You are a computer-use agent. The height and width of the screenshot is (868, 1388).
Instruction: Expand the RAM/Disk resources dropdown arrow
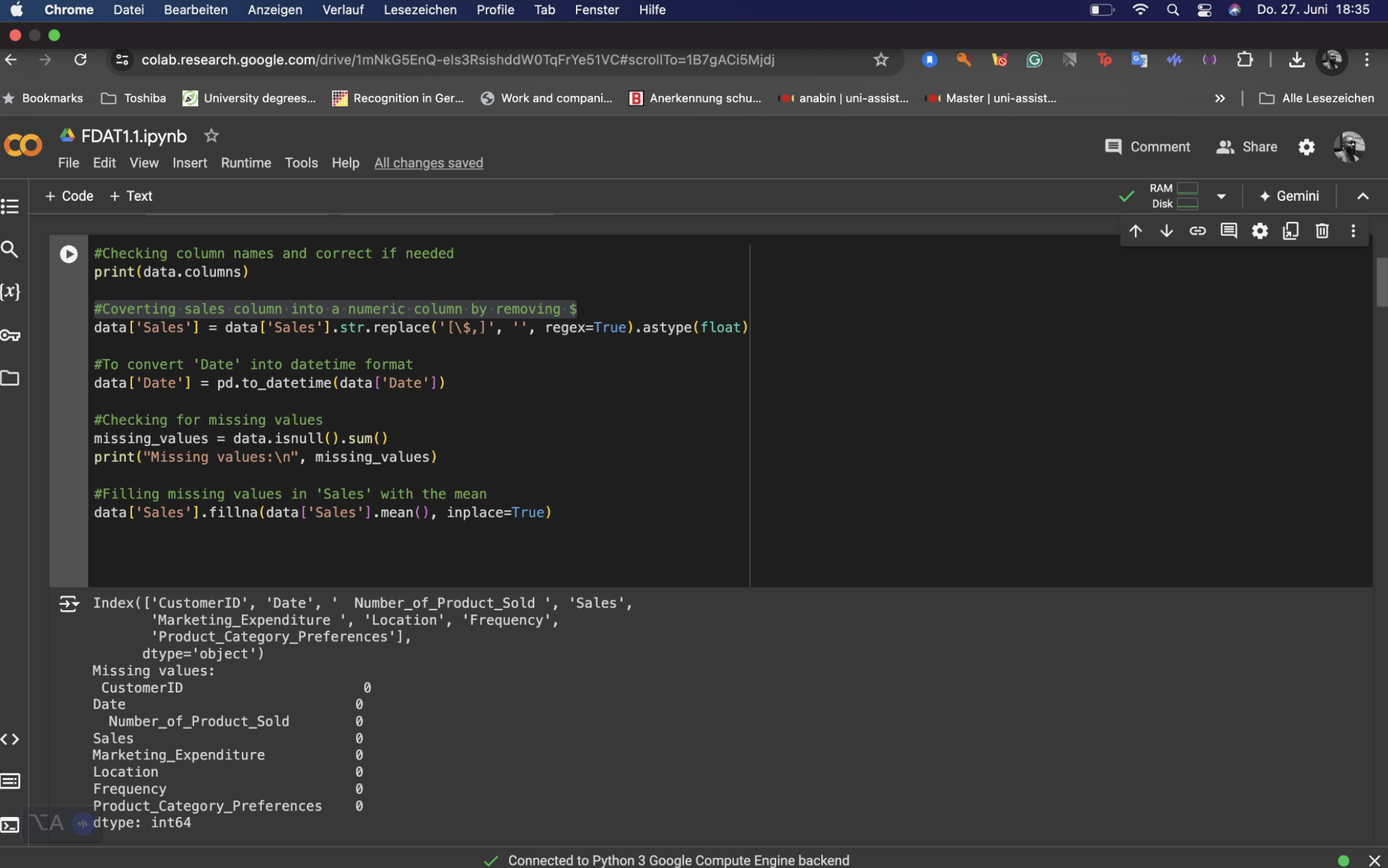tap(1221, 196)
